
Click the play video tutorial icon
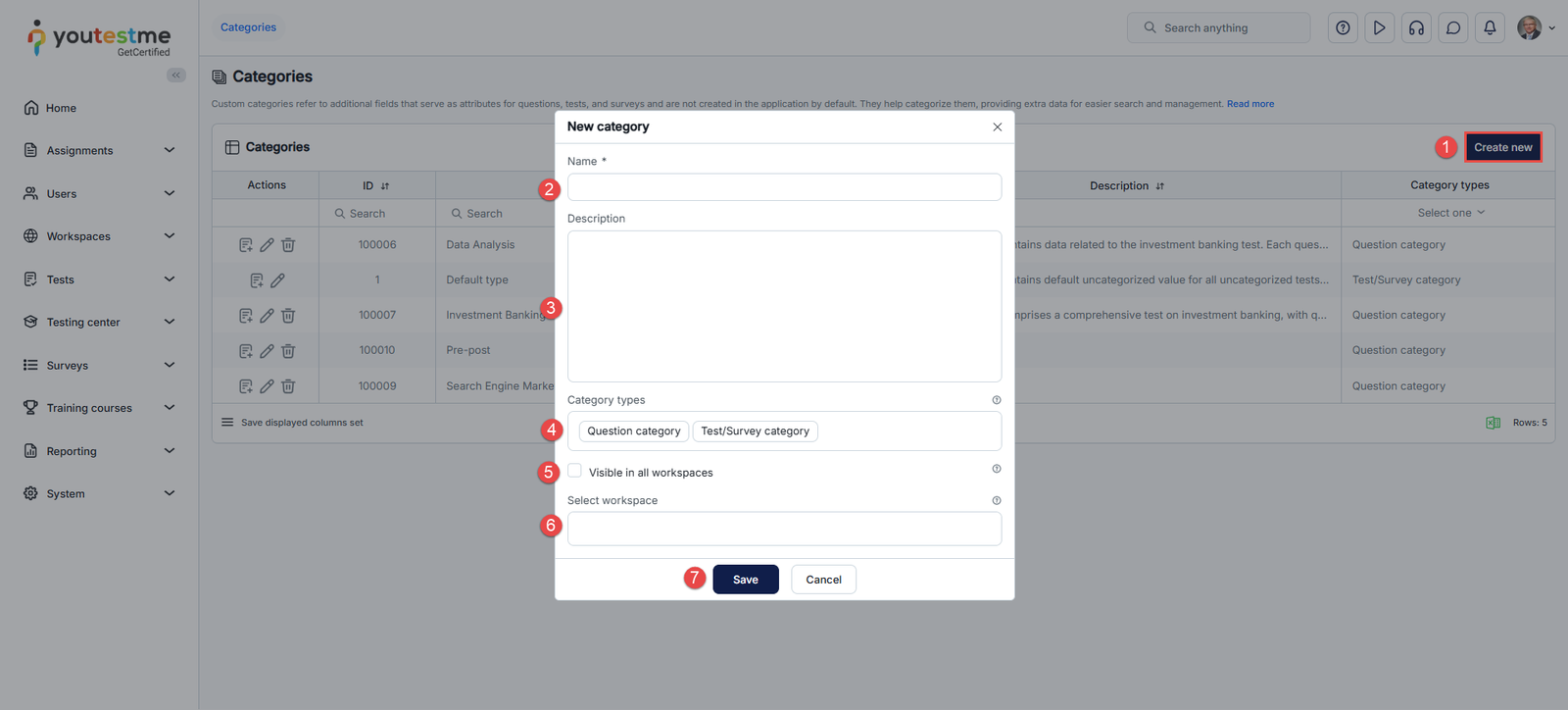[1379, 28]
